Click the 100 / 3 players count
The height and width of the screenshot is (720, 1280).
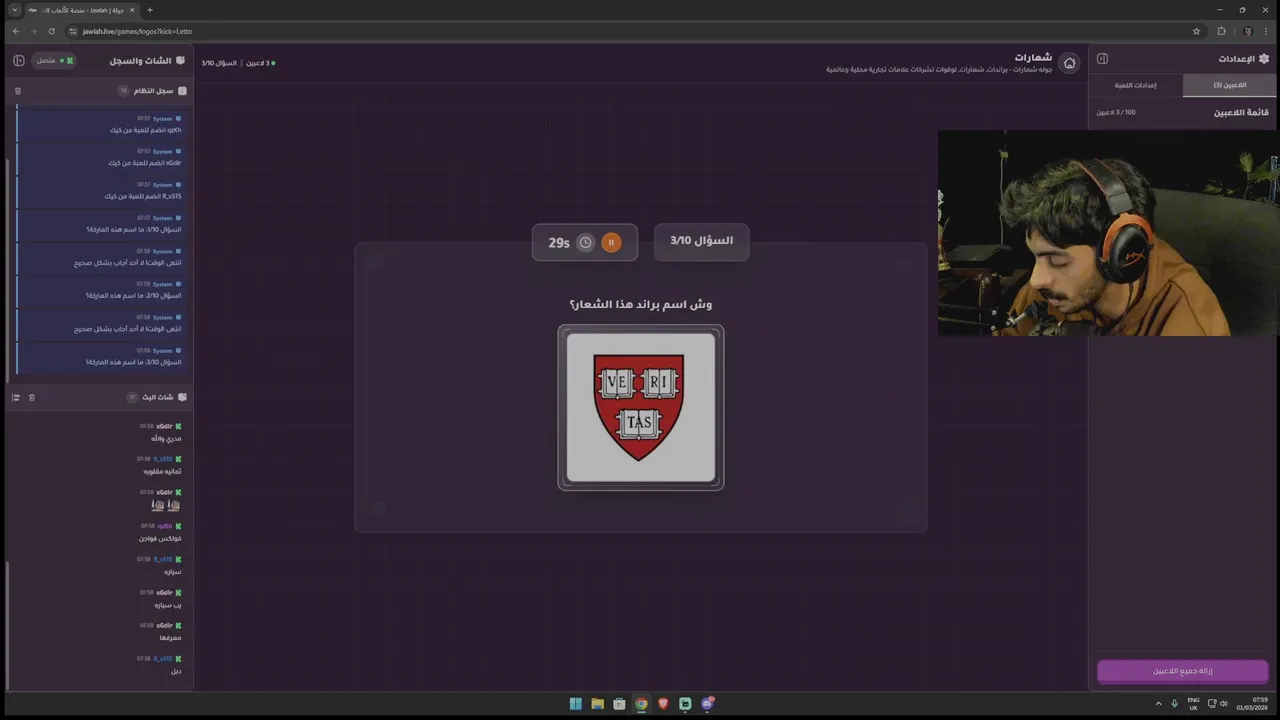click(x=1116, y=113)
